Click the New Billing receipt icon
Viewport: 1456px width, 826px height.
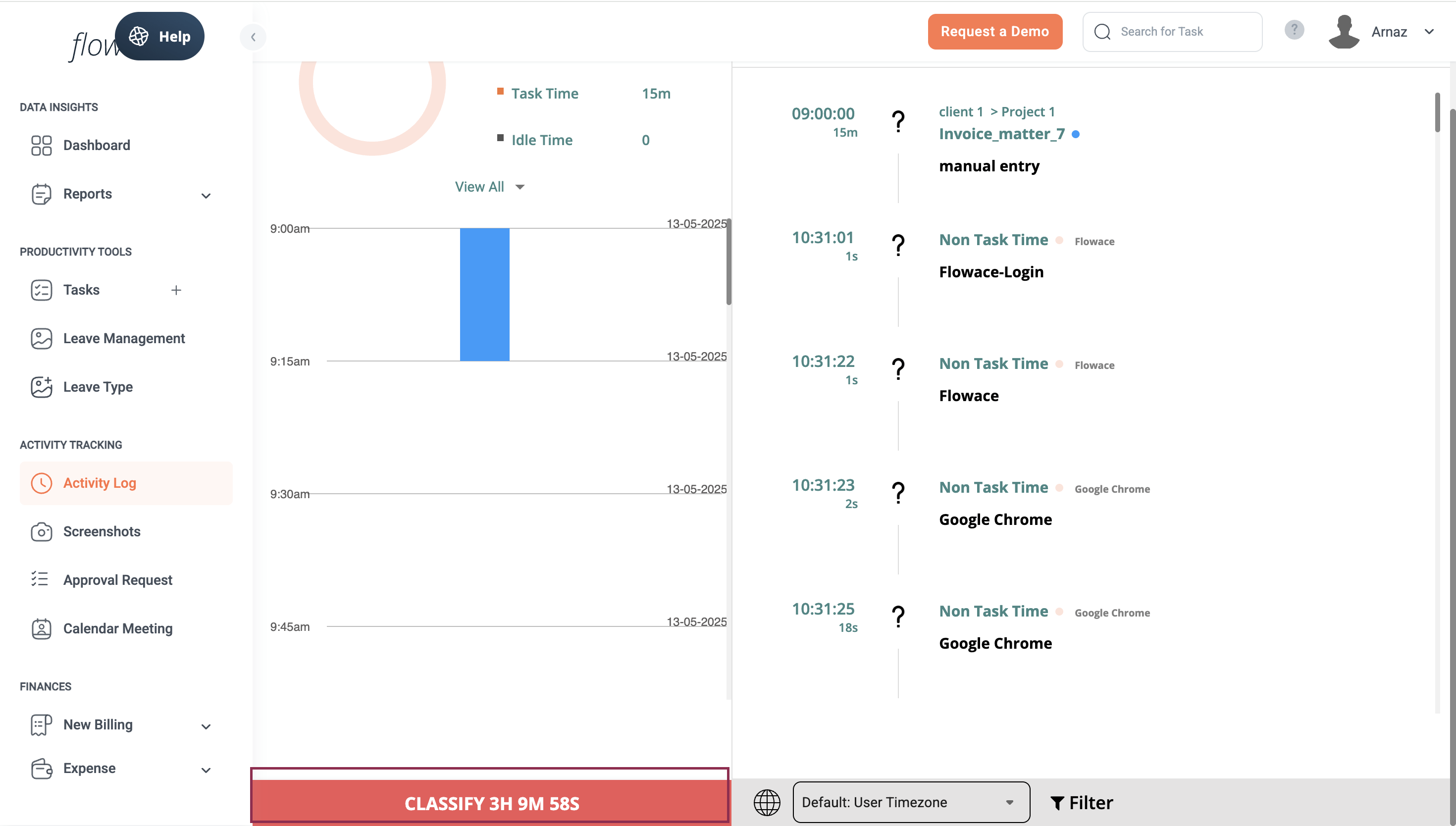42,725
